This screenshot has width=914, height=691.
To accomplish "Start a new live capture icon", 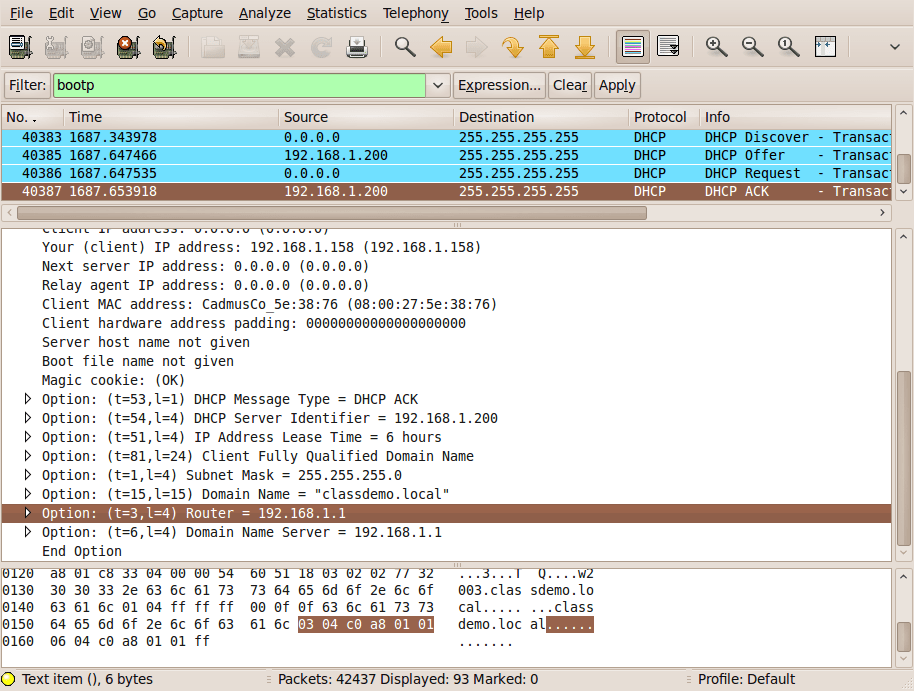I will [92, 47].
